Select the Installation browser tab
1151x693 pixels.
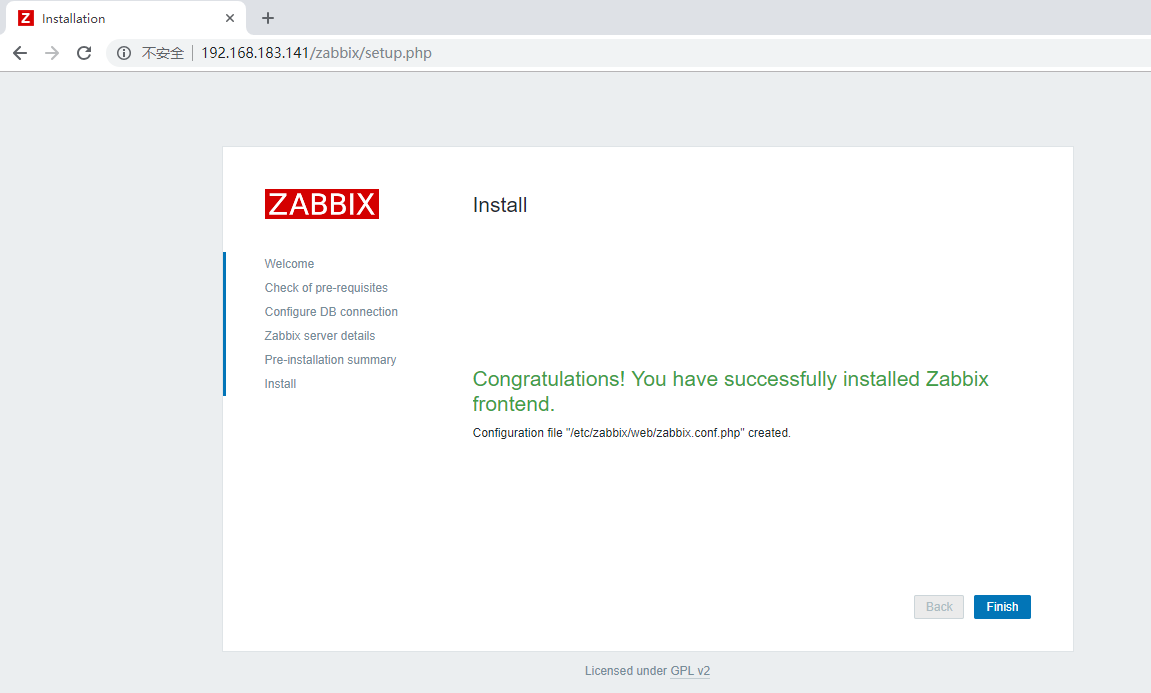126,18
